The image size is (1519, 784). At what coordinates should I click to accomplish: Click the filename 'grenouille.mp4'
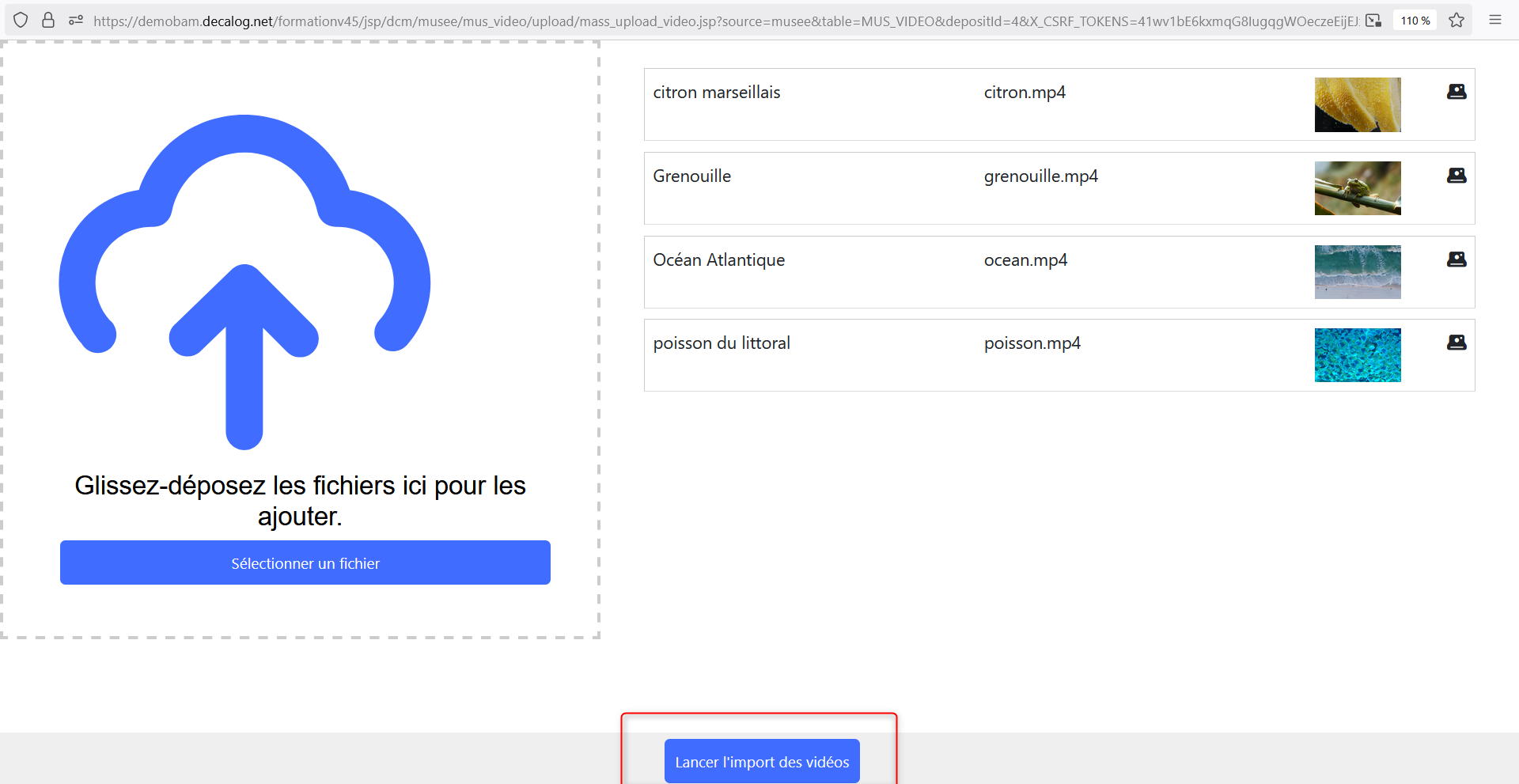pos(1041,176)
